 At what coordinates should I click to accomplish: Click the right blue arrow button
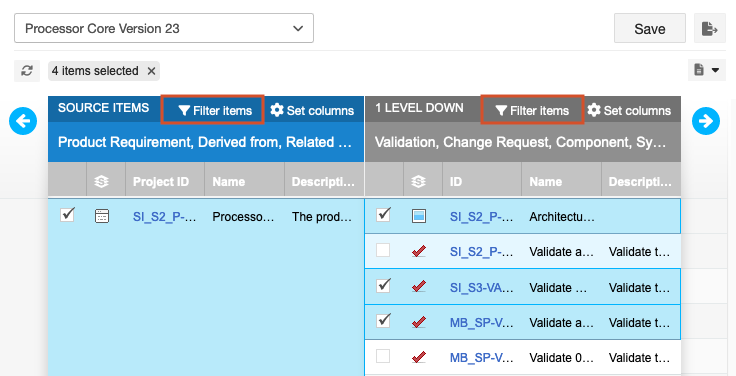pyautogui.click(x=705, y=121)
